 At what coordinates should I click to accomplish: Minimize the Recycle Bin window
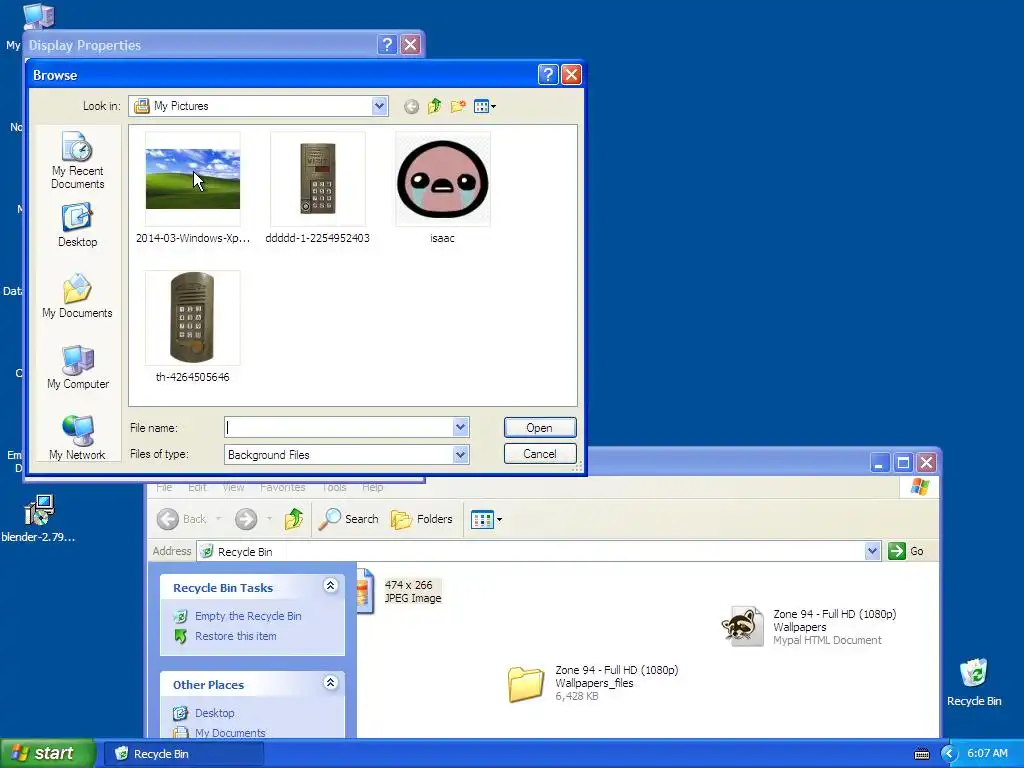pos(880,463)
